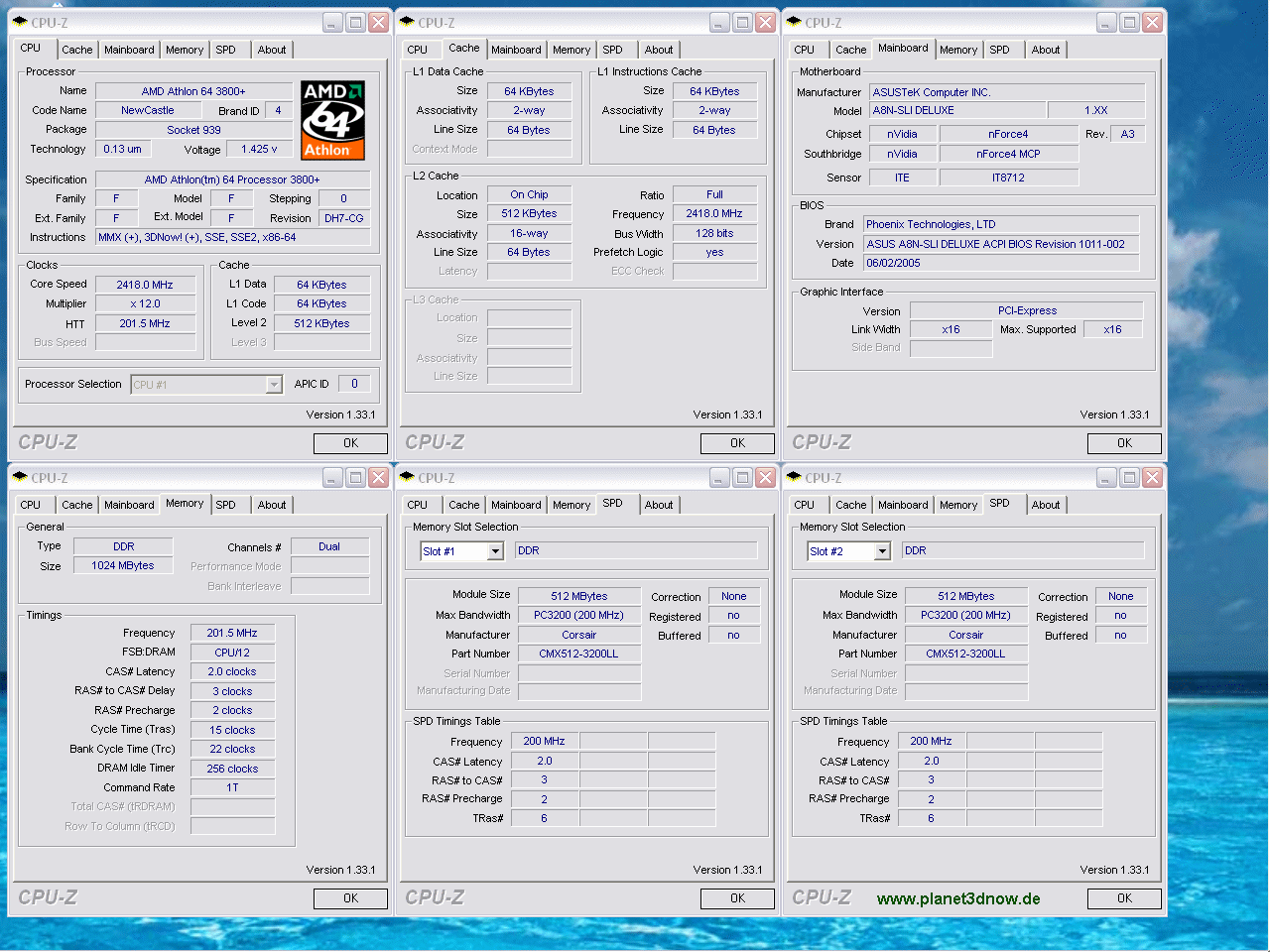Screen dimensions: 1270x952
Task: Click the Prefetch Logic value "yes"
Action: [714, 252]
